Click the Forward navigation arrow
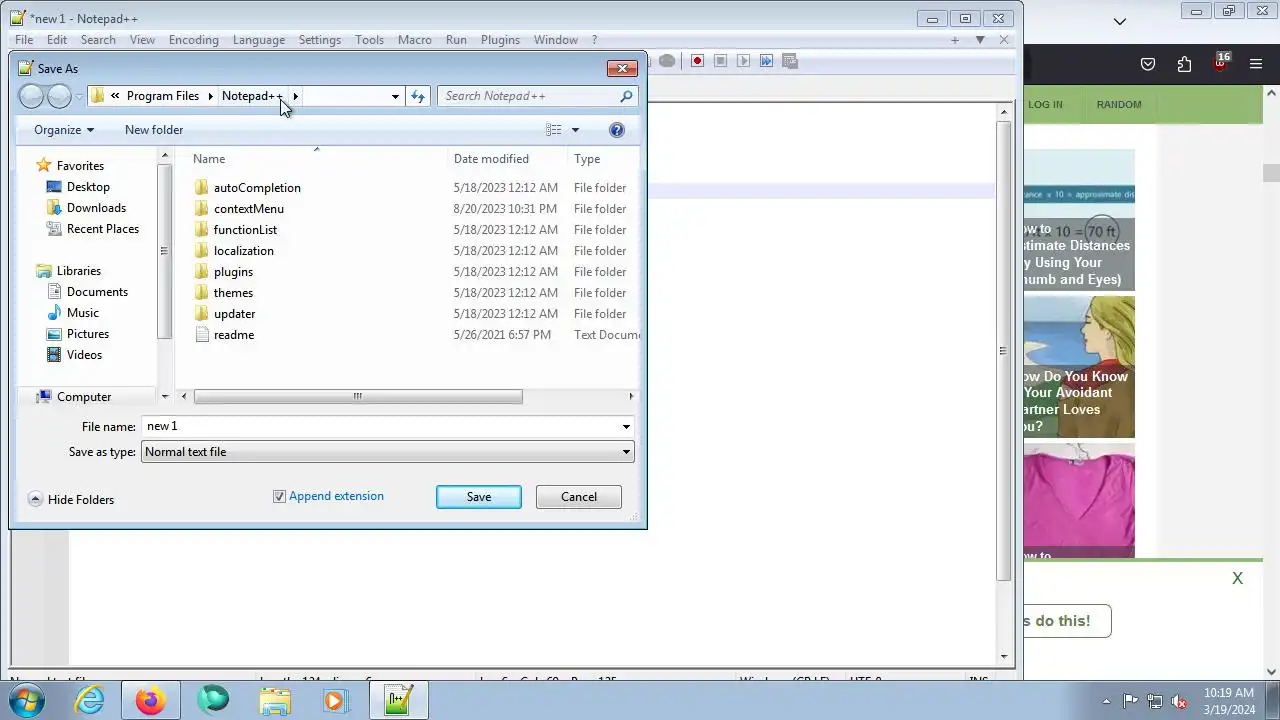This screenshot has height=720, width=1280. pyautogui.click(x=59, y=96)
